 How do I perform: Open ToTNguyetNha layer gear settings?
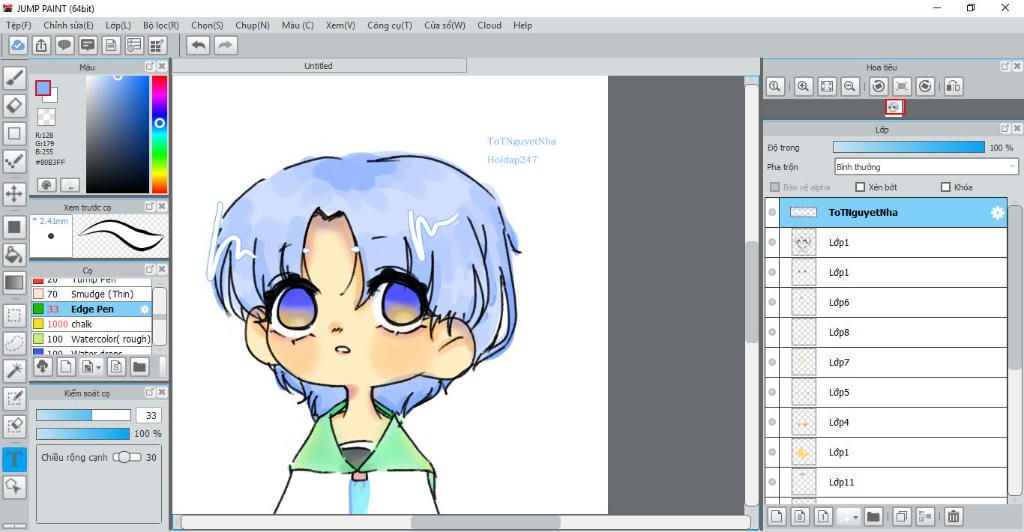pos(997,213)
